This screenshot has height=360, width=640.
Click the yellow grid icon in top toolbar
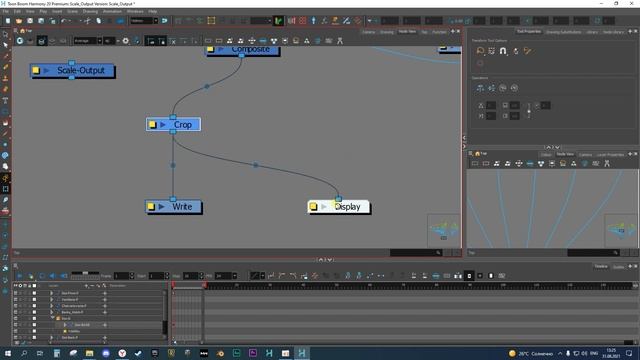point(211,21)
